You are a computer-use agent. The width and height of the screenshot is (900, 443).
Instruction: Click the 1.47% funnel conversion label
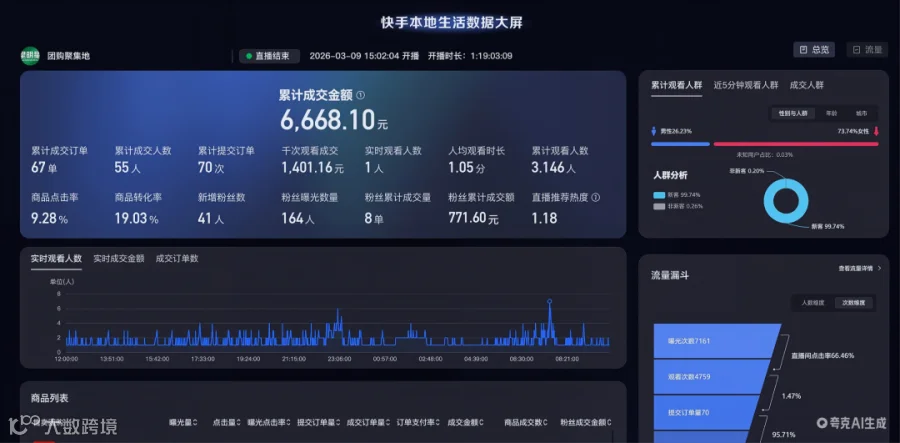coord(792,396)
